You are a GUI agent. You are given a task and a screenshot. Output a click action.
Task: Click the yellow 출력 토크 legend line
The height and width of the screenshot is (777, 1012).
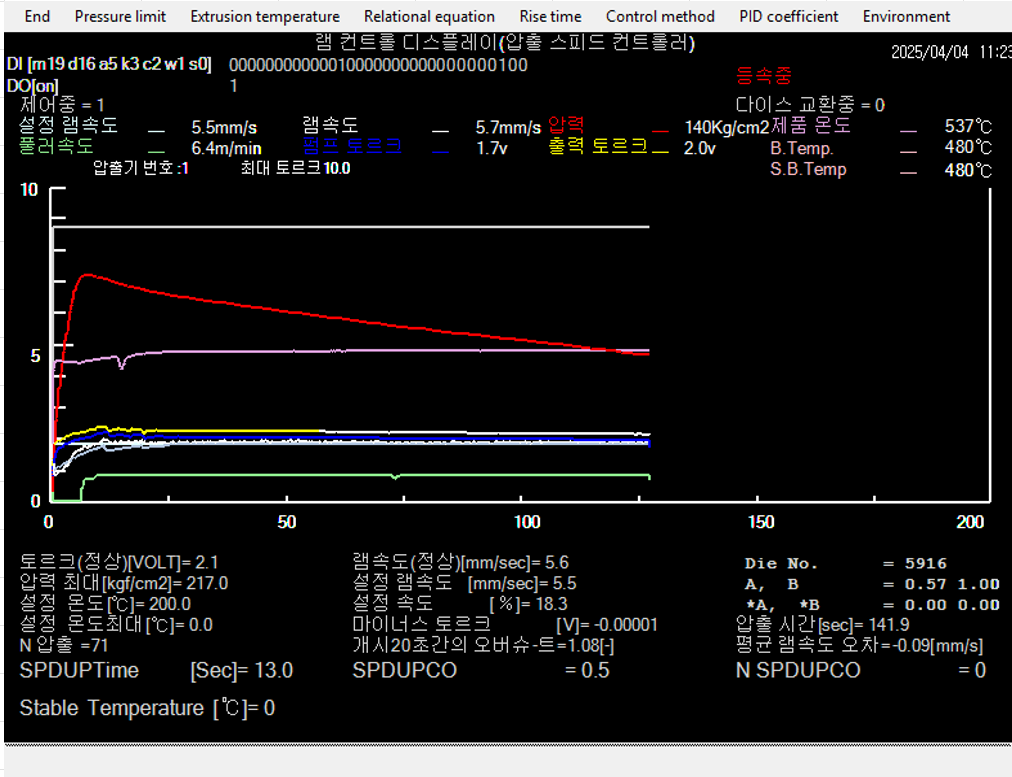(660, 150)
